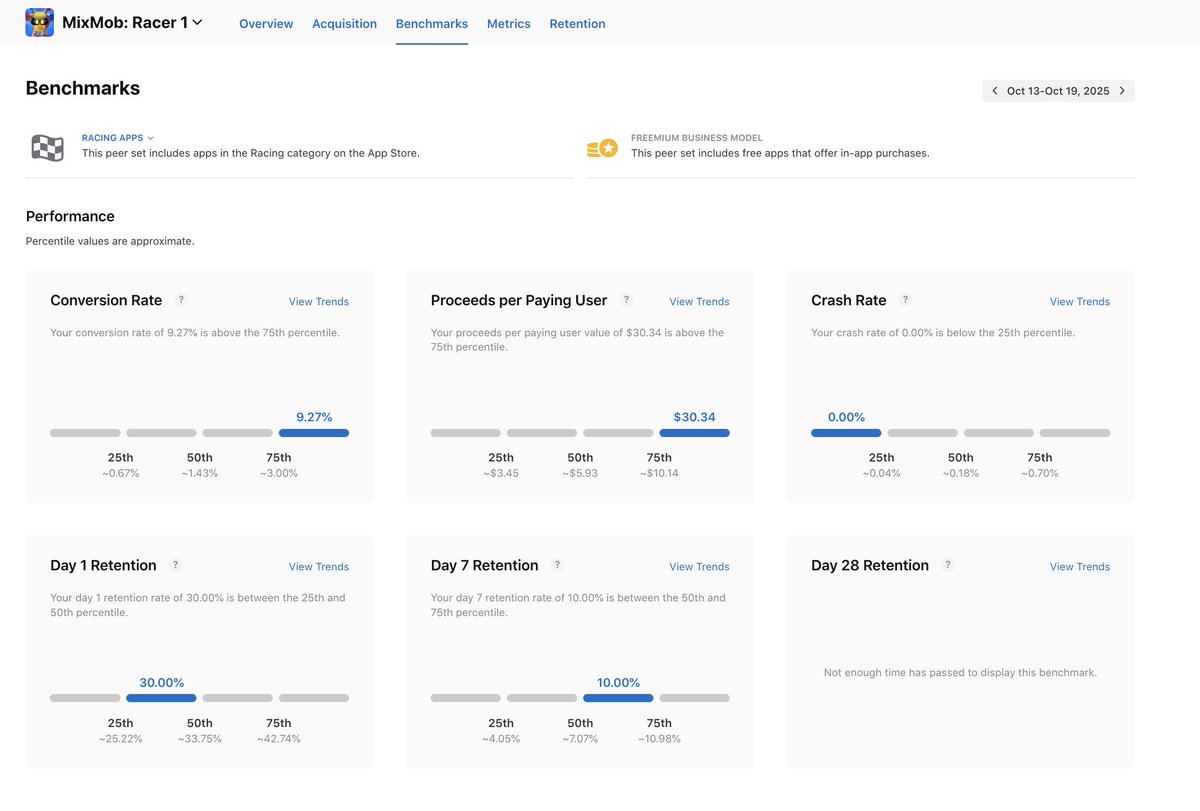Click the Day 1 Retention title
The height and width of the screenshot is (811, 1200).
[x=103, y=565]
